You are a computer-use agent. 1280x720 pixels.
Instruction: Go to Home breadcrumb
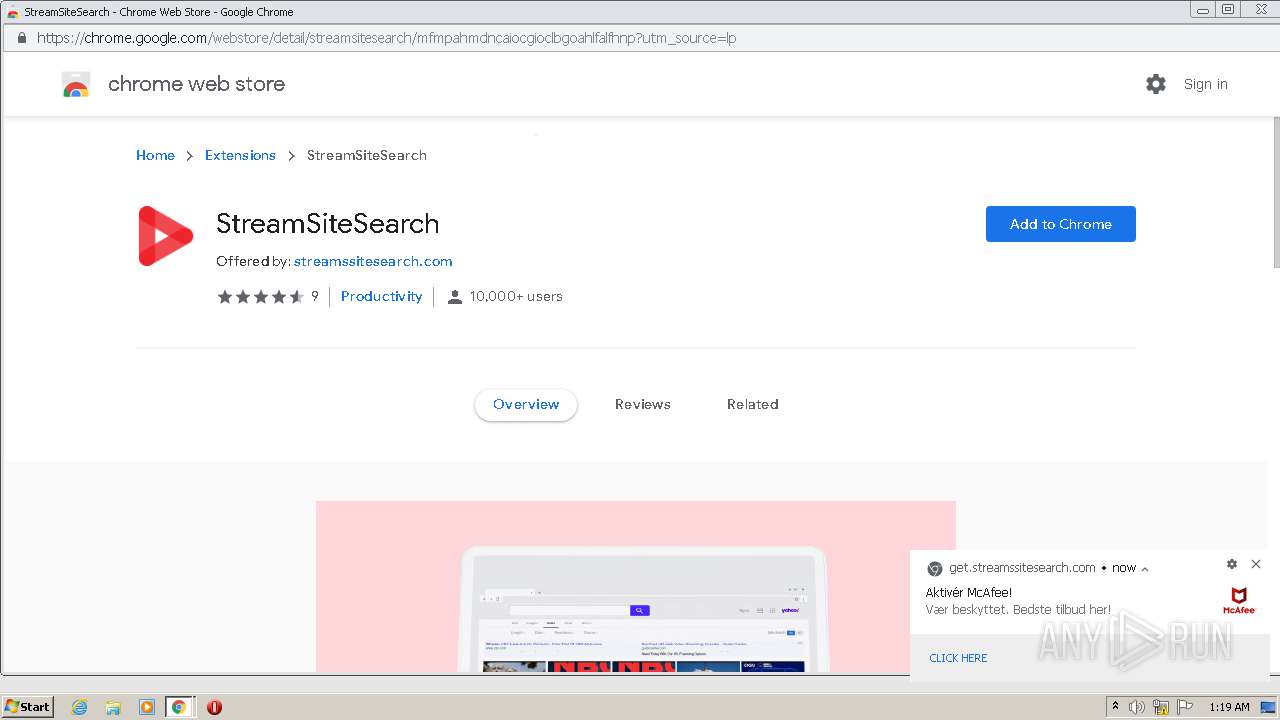(x=155, y=155)
